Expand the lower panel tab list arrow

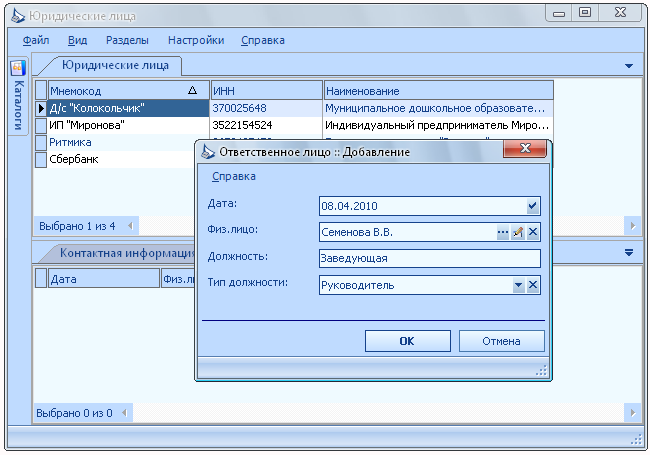point(629,252)
